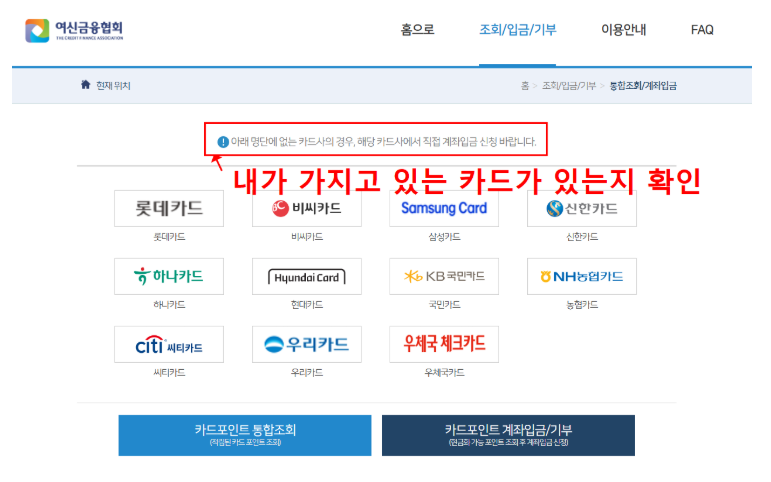Click the 카드포인트 통합조회 button

245,435
